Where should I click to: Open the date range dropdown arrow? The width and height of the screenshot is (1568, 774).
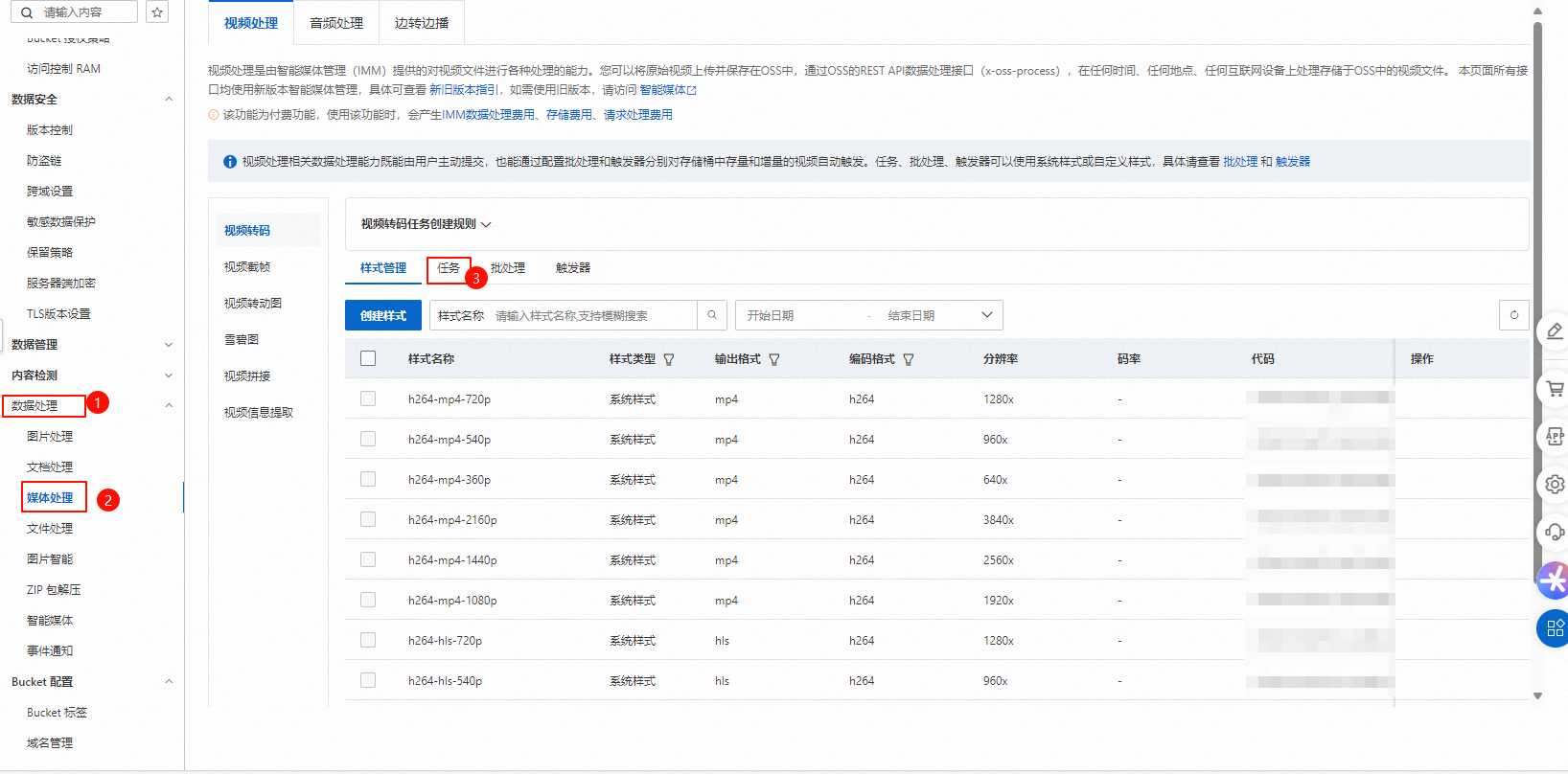tap(987, 315)
